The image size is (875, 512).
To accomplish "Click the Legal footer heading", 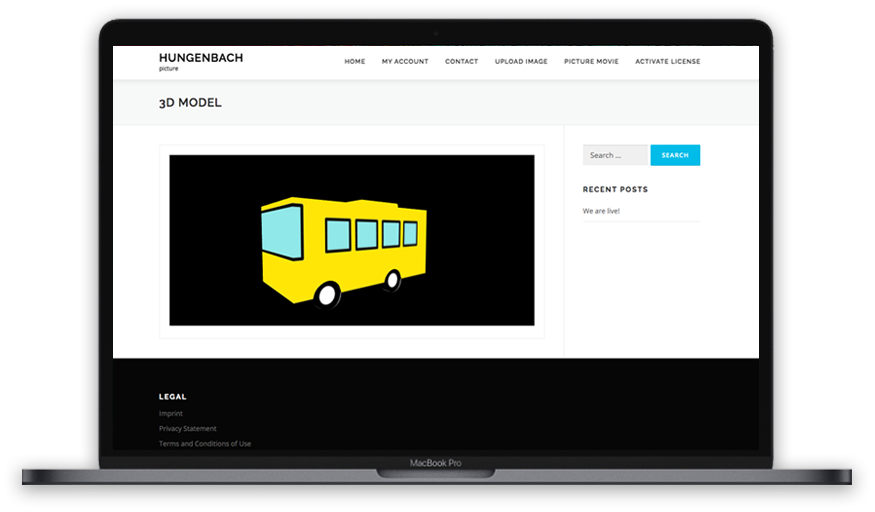I will tap(172, 397).
